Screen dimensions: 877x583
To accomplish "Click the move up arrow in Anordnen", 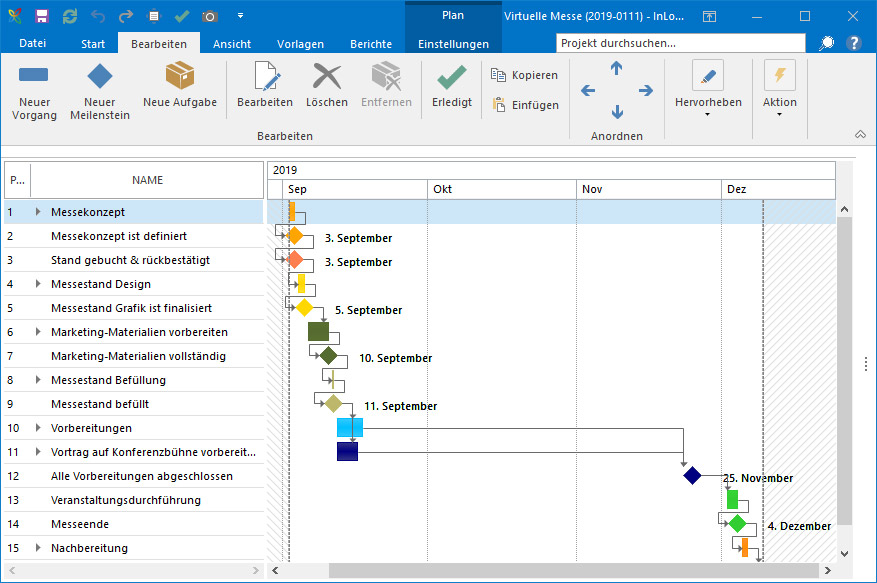I will click(x=616, y=68).
